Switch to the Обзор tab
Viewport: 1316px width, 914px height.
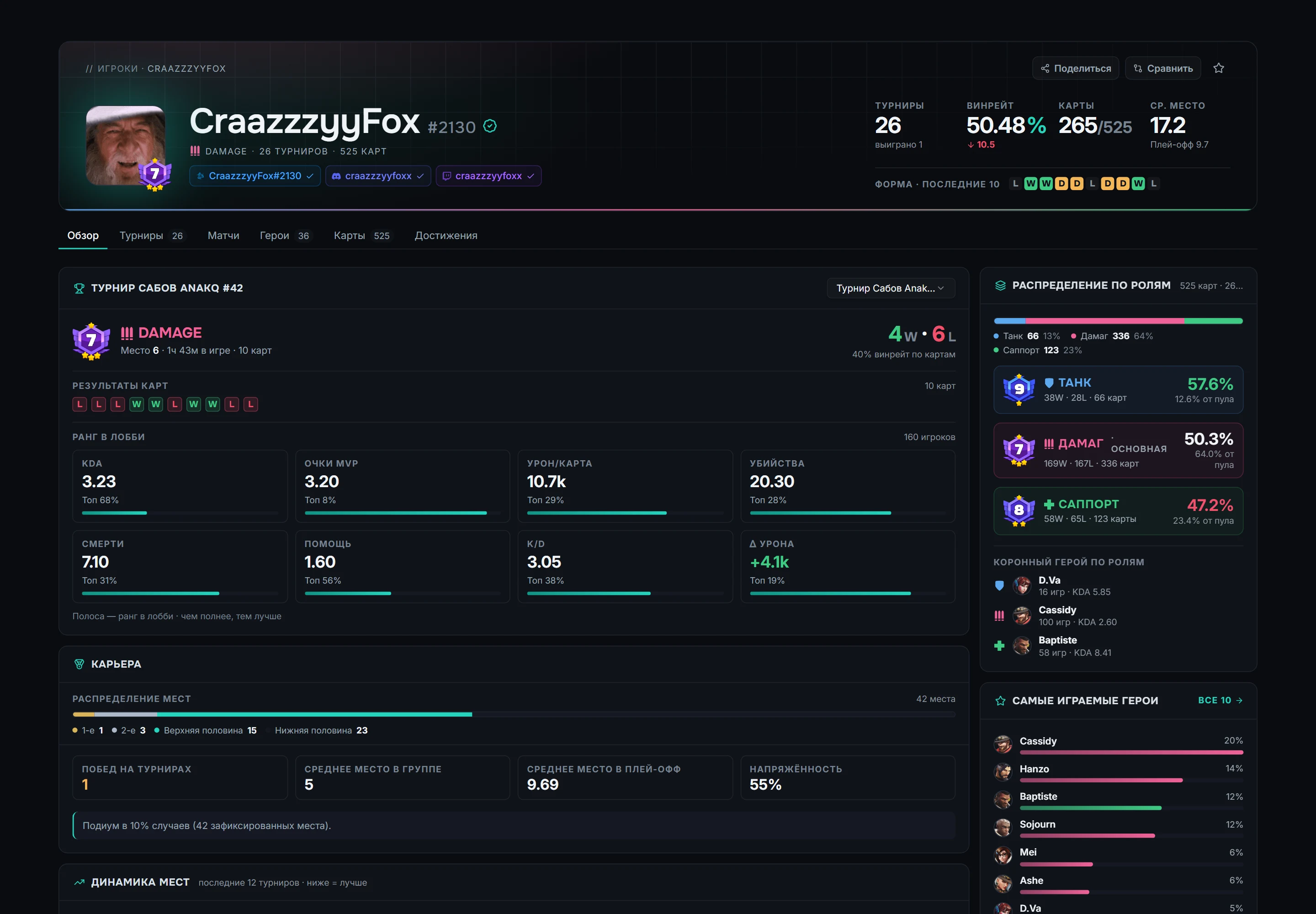coord(83,235)
